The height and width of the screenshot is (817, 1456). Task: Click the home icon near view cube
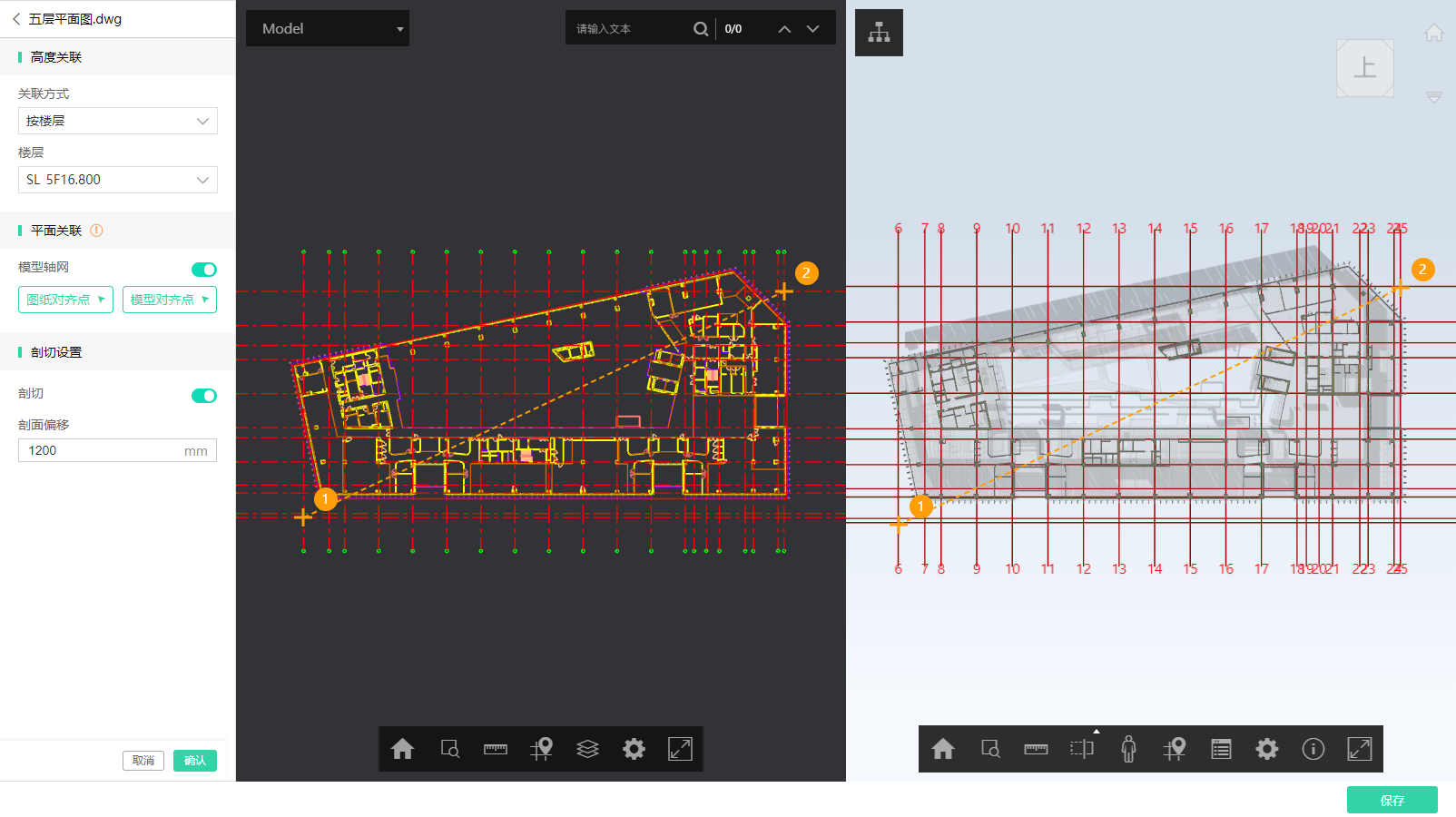pos(1434,33)
